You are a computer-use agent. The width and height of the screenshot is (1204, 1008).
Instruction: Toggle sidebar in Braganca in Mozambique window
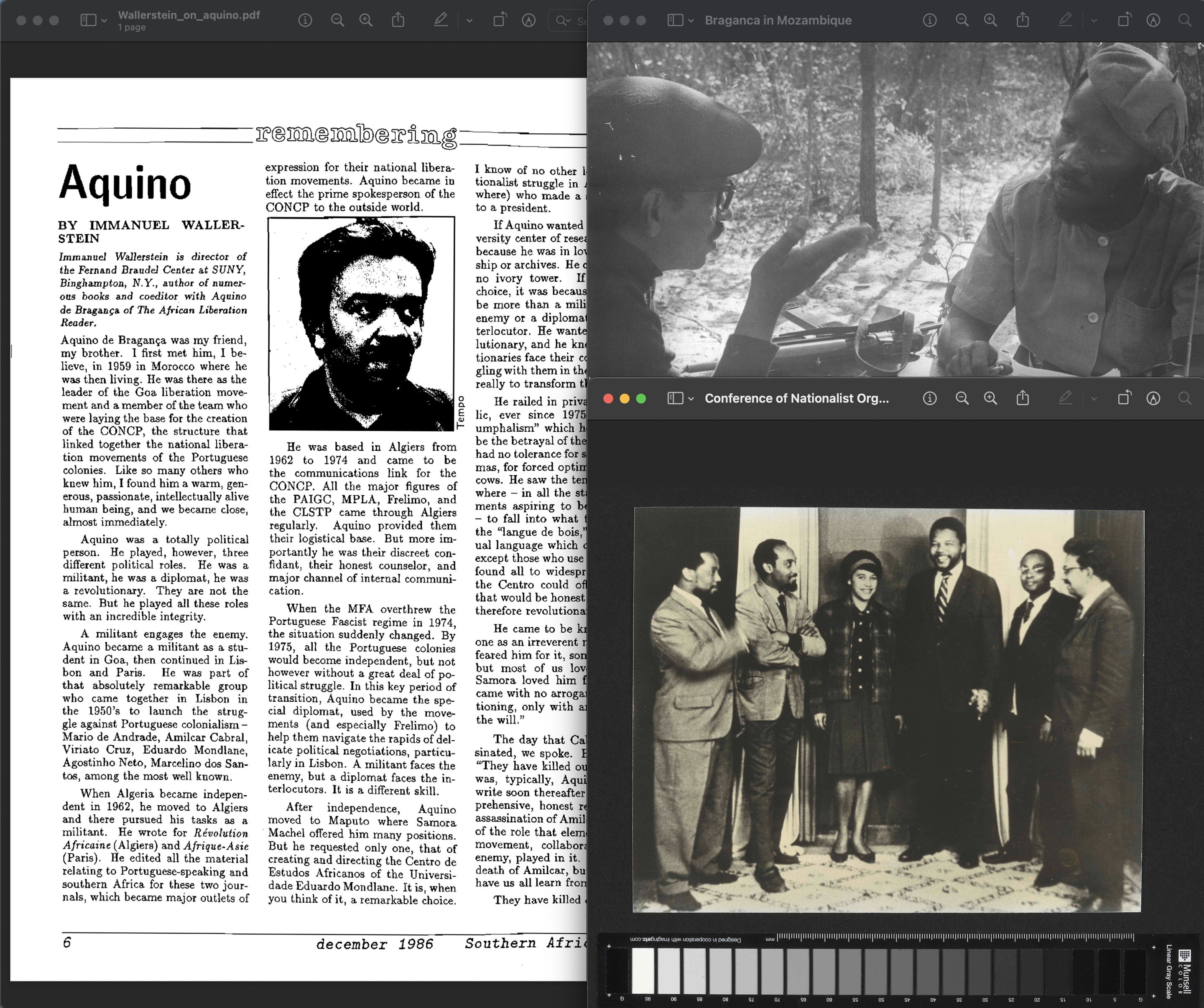pos(676,20)
